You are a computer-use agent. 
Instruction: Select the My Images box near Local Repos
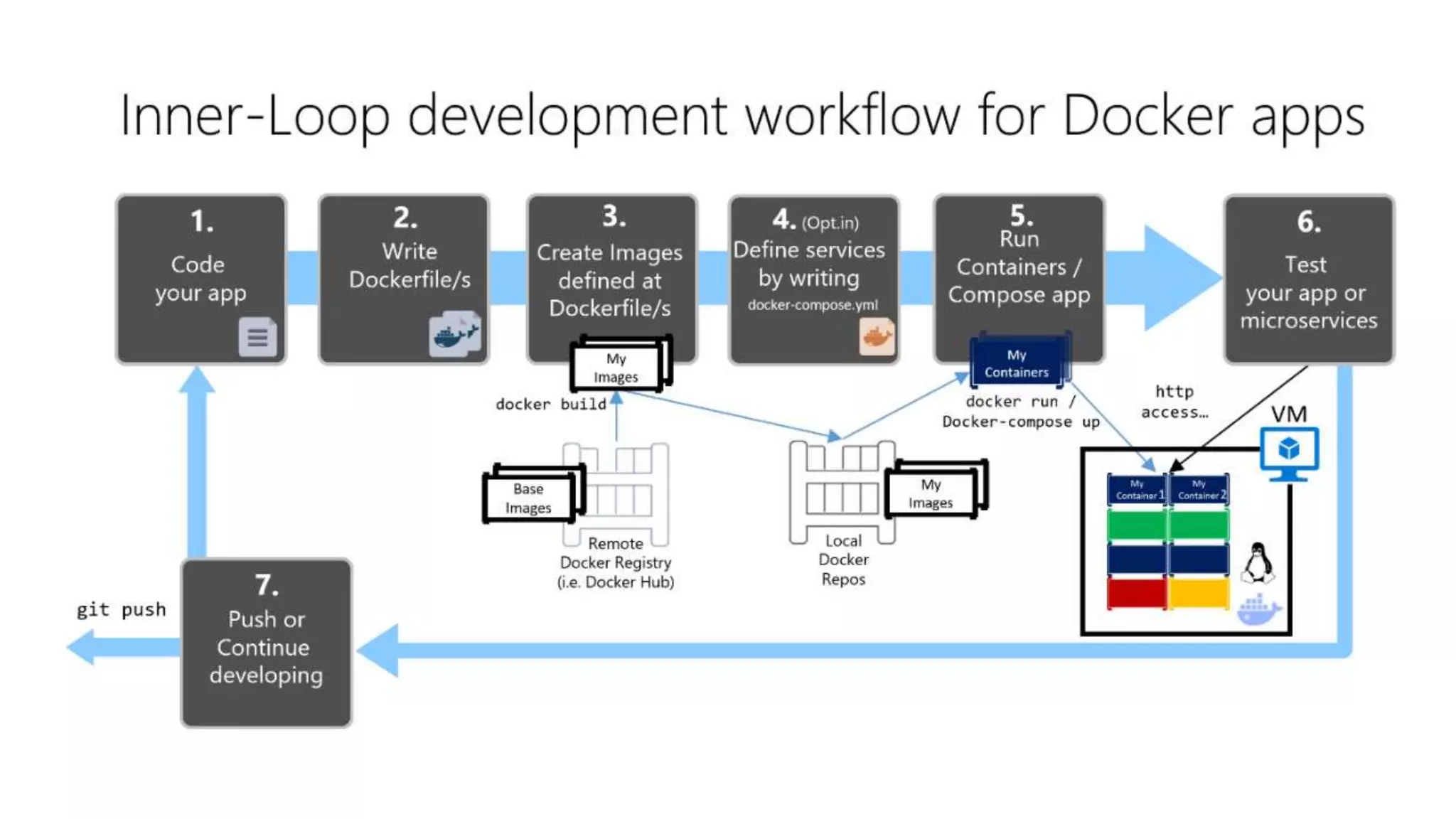931,493
